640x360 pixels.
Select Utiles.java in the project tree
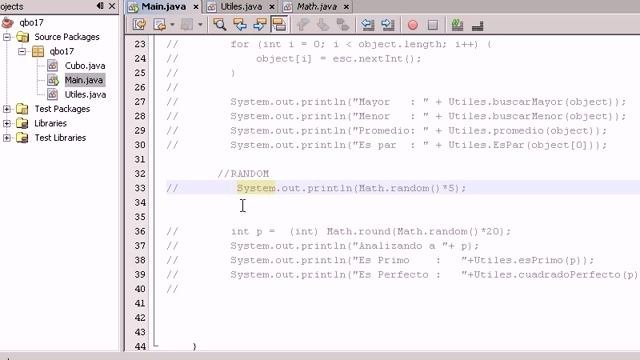click(x=85, y=95)
